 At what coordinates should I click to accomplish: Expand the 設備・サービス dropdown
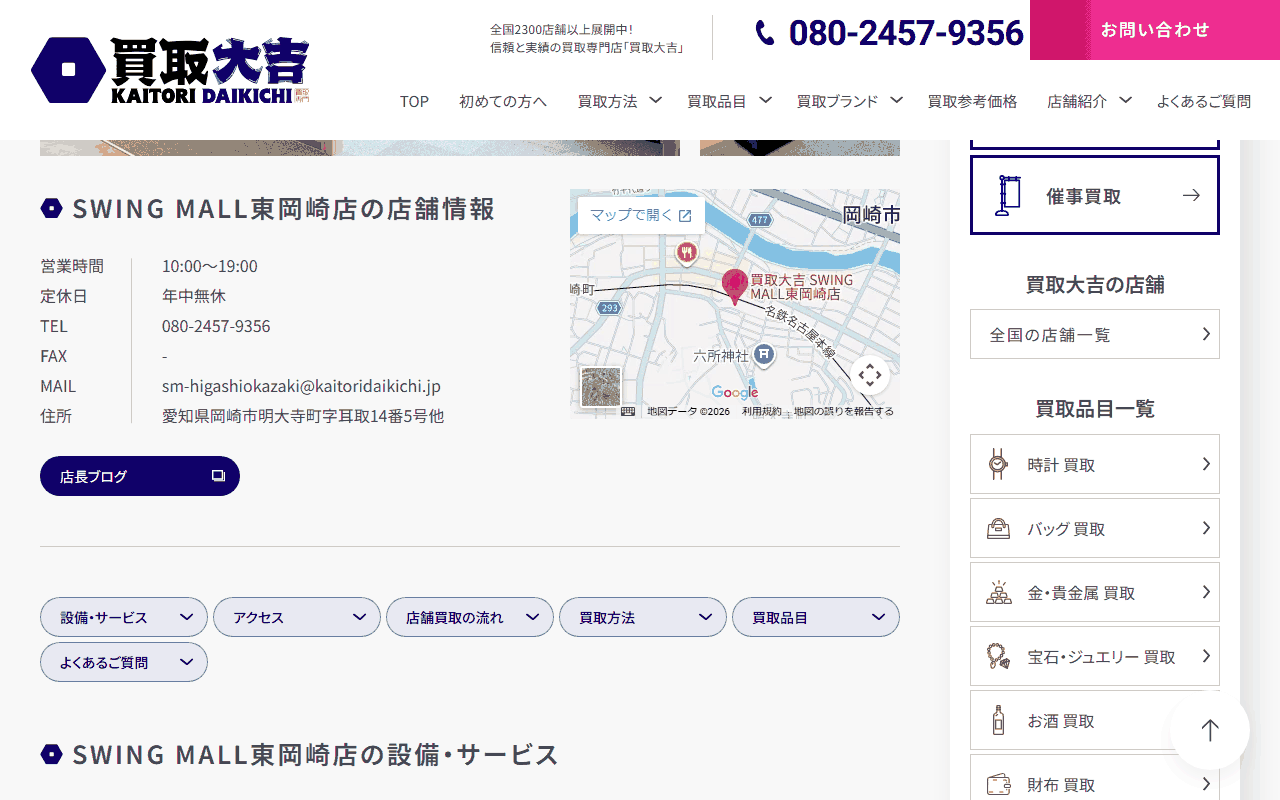pyautogui.click(x=124, y=617)
